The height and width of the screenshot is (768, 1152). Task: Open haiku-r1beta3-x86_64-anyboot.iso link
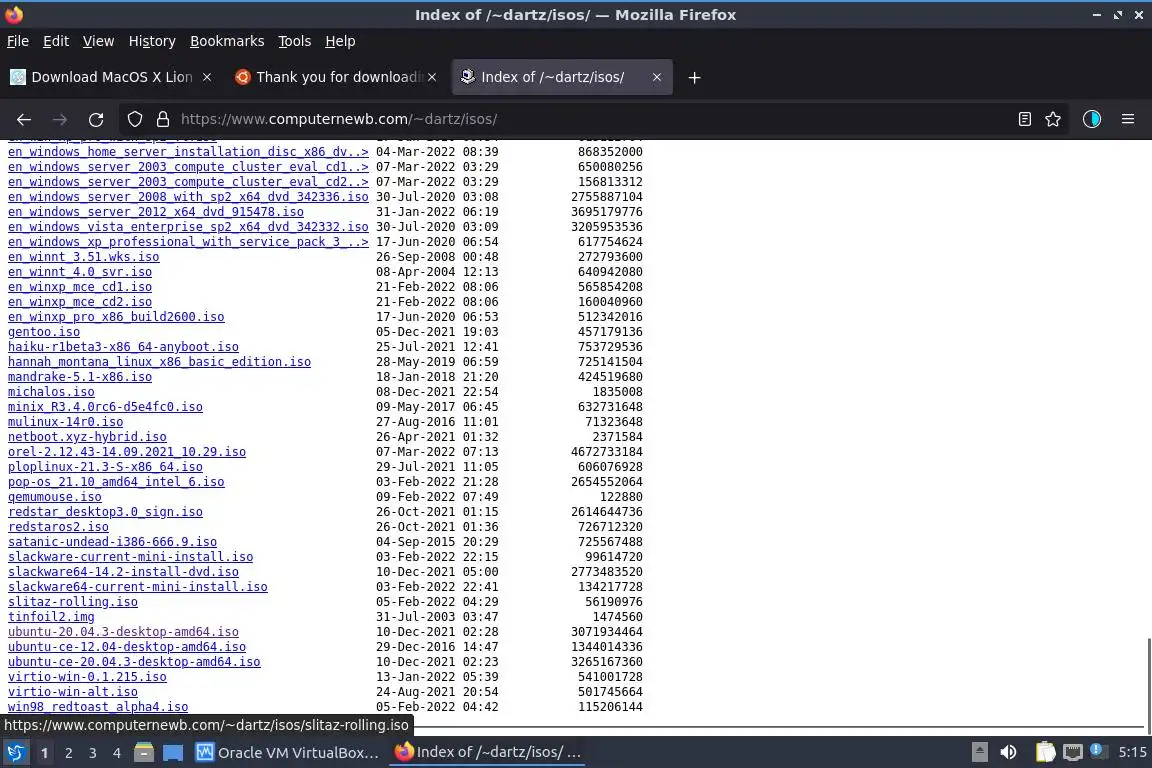tap(123, 347)
